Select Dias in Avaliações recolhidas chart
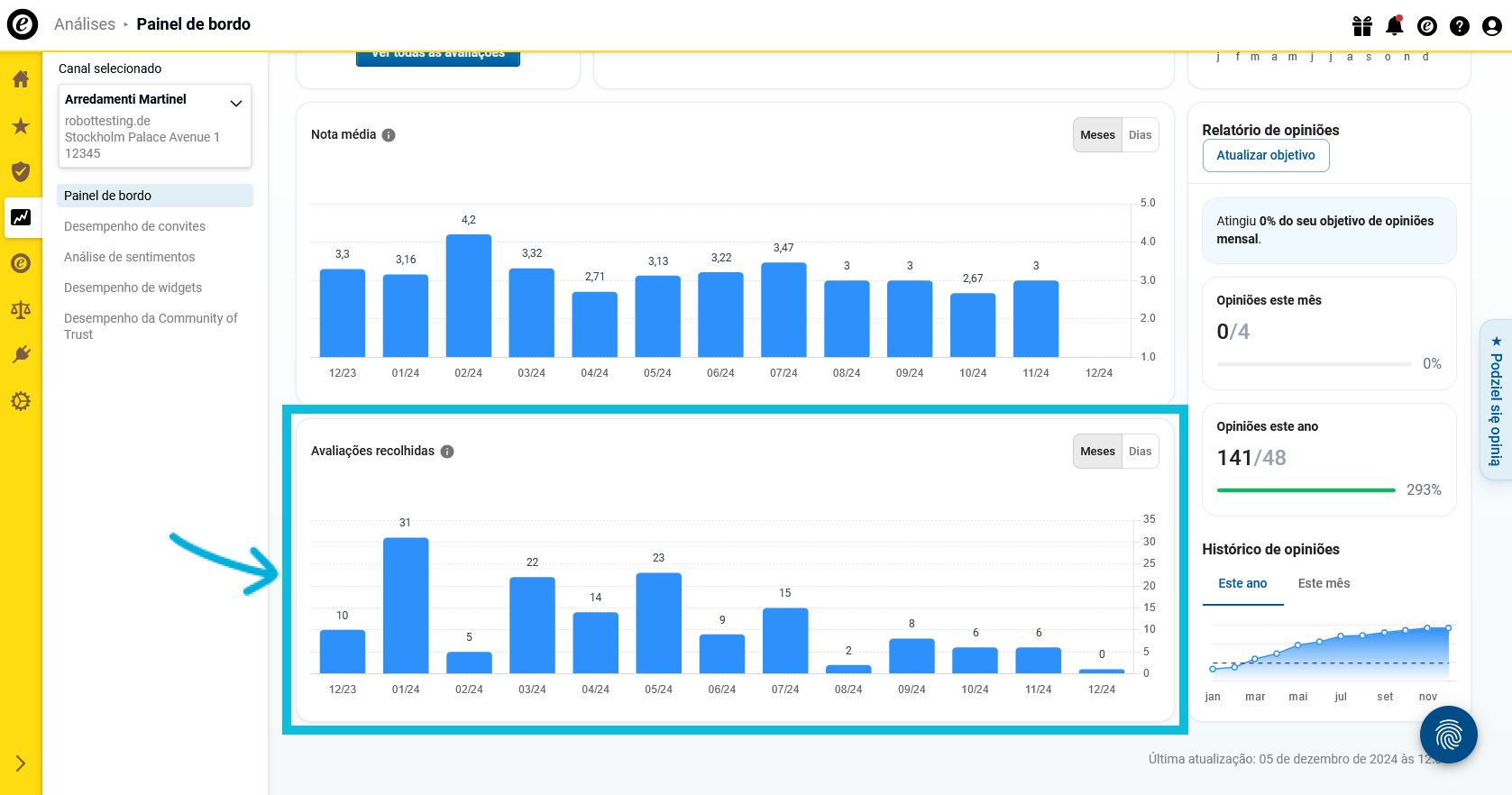Viewport: 1512px width, 795px height. (x=1140, y=452)
